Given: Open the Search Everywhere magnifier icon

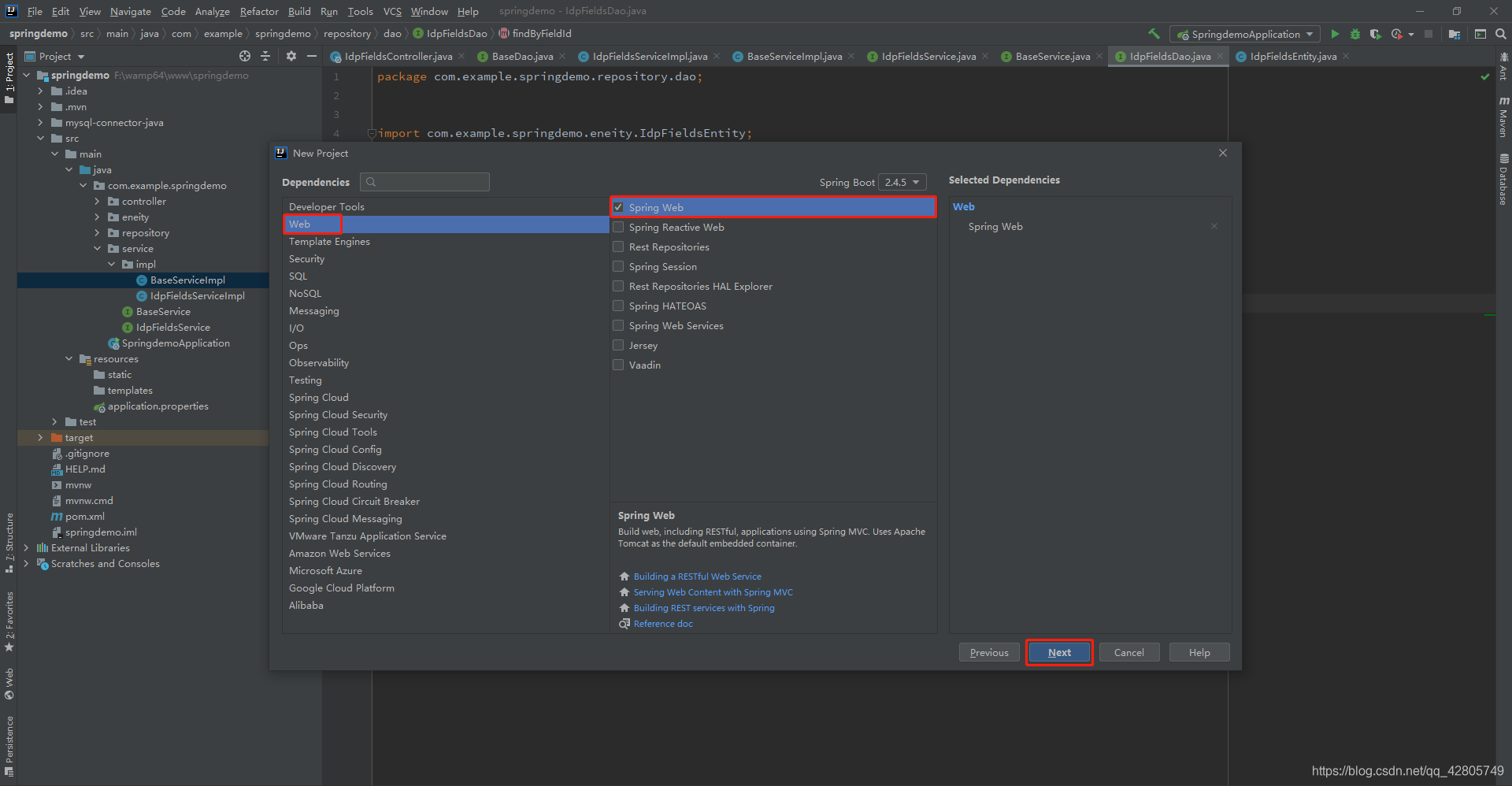Looking at the screenshot, I should 1501,34.
